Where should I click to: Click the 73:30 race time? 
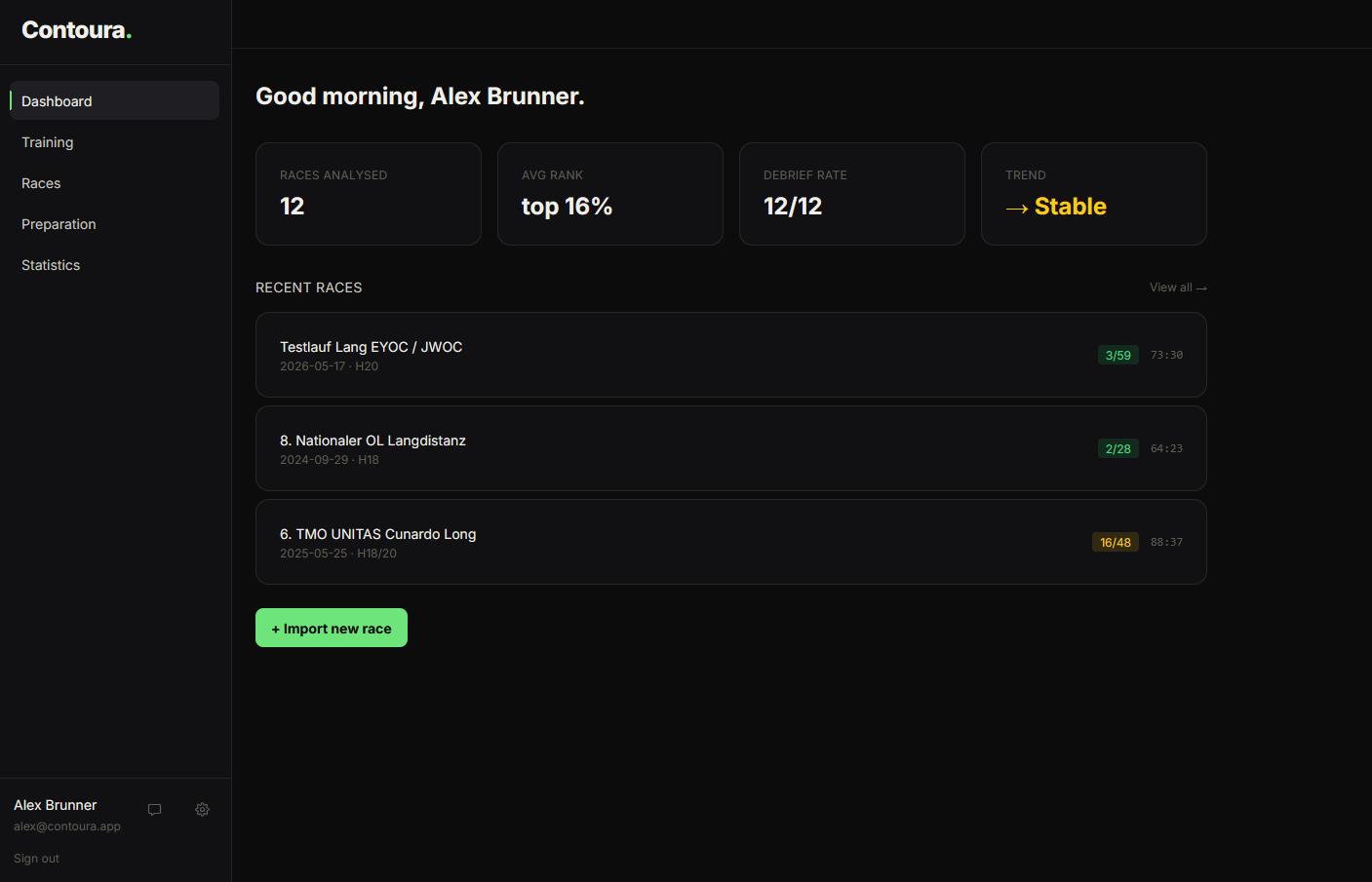[1166, 355]
